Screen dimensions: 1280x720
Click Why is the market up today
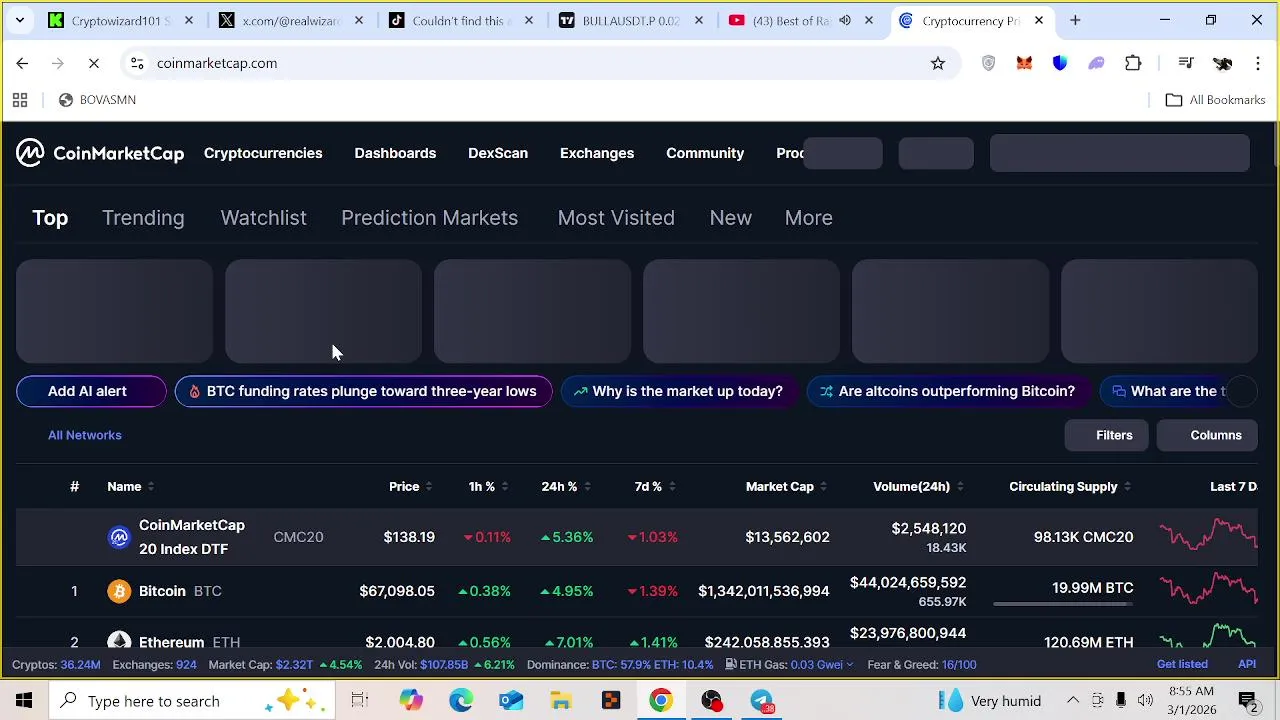pos(679,391)
